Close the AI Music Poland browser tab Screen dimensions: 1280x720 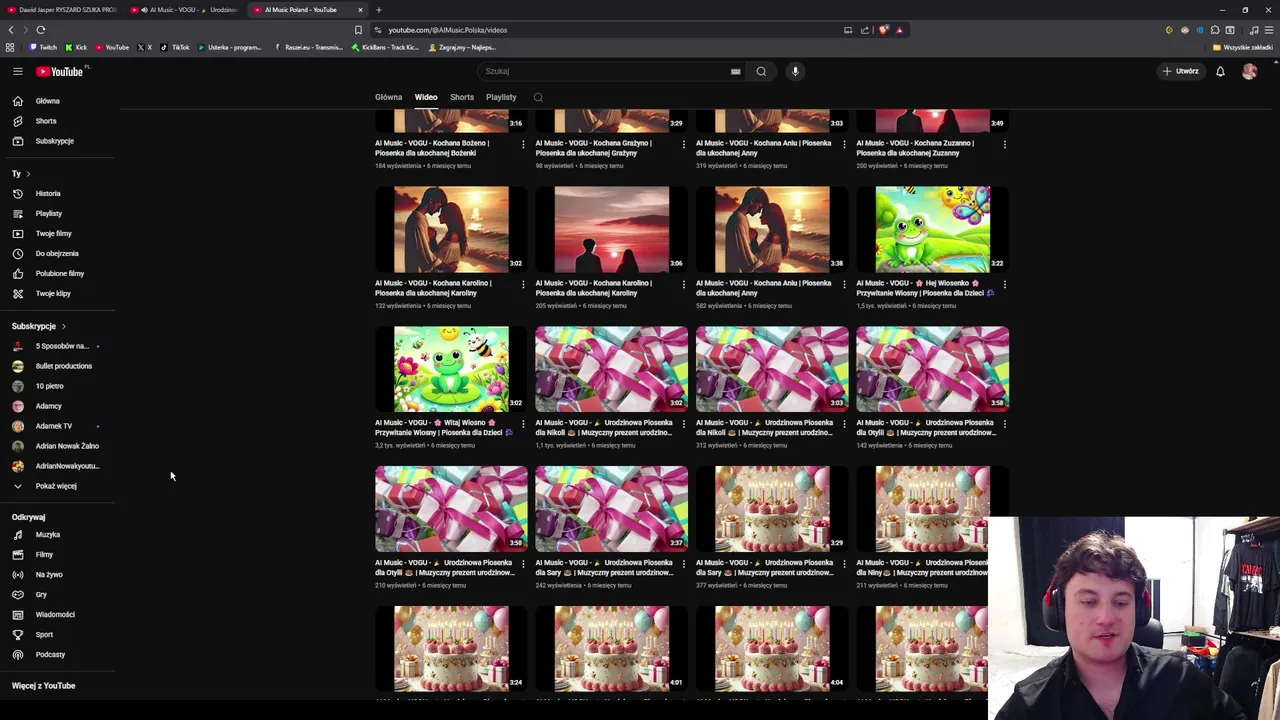[360, 10]
